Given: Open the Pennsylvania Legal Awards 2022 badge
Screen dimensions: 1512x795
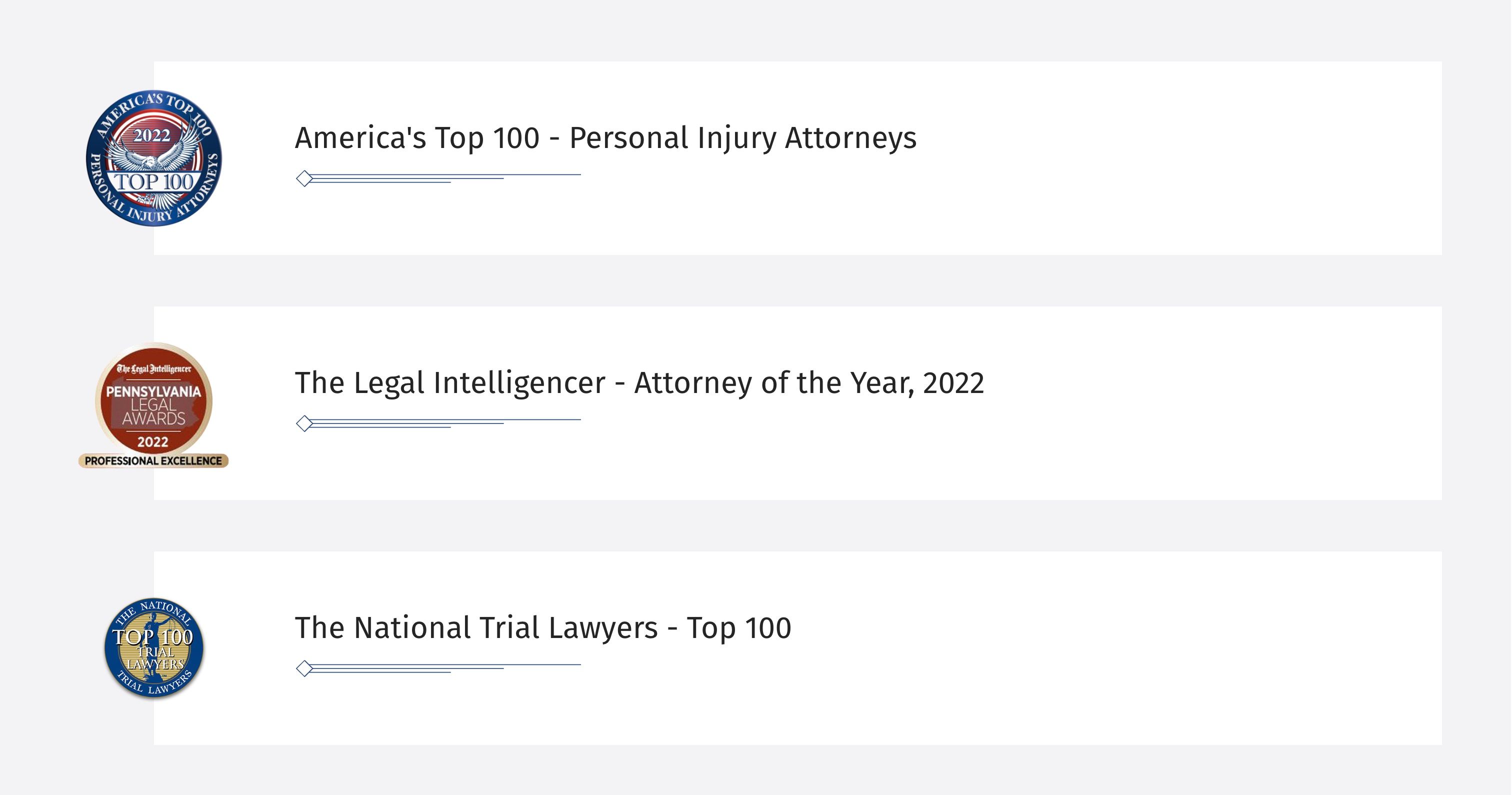Looking at the screenshot, I should [x=153, y=404].
